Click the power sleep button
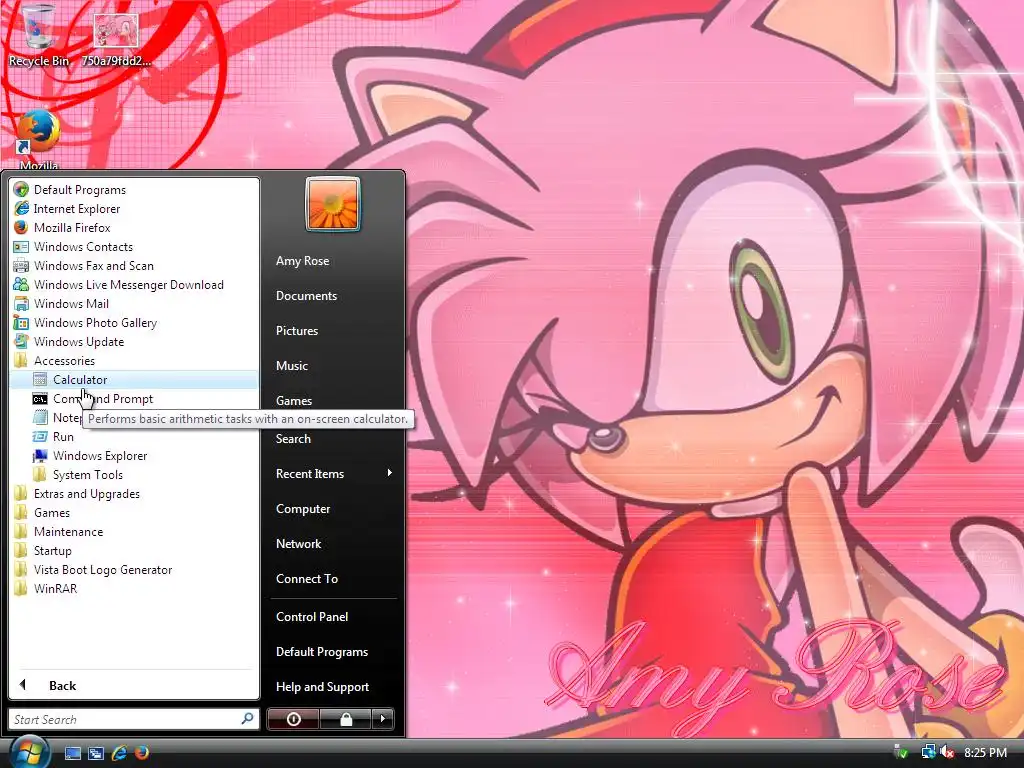The image size is (1024, 768). [293, 719]
